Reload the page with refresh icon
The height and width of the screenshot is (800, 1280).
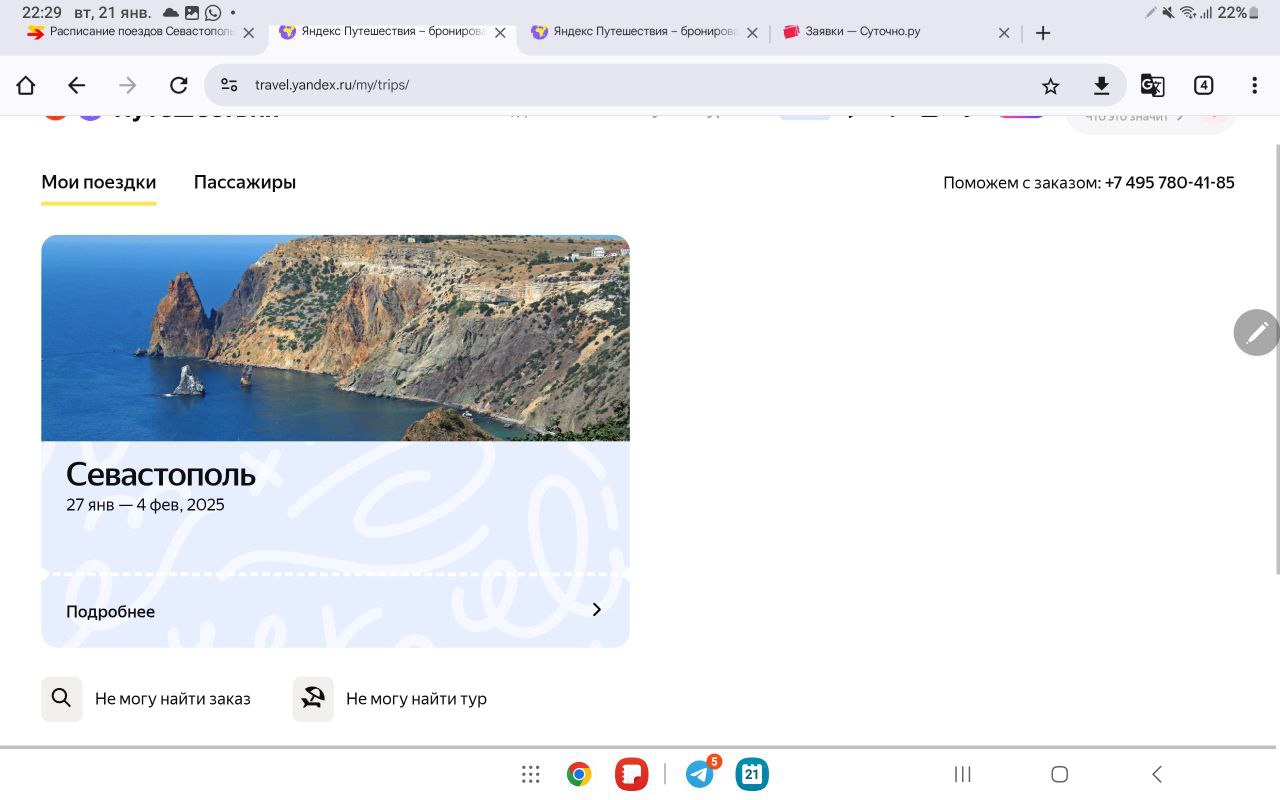point(178,85)
